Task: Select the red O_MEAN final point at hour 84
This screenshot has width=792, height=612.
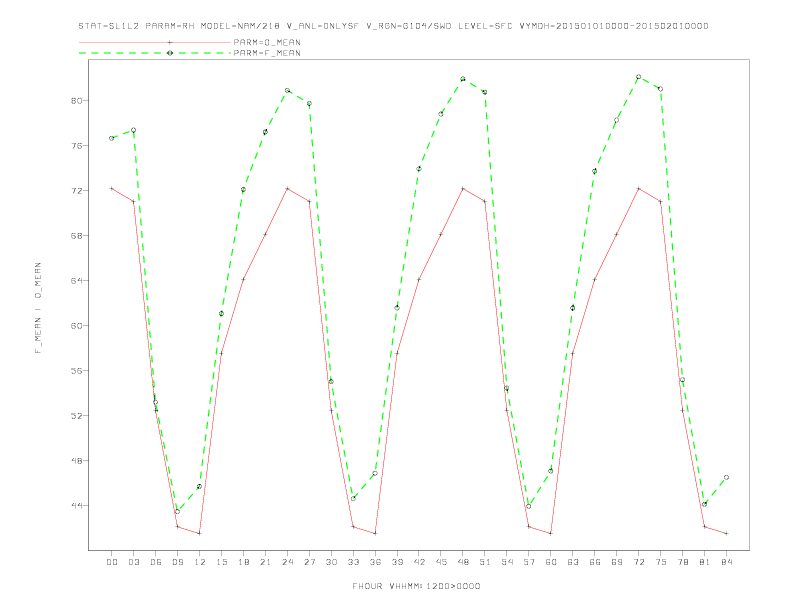Action: (x=726, y=533)
